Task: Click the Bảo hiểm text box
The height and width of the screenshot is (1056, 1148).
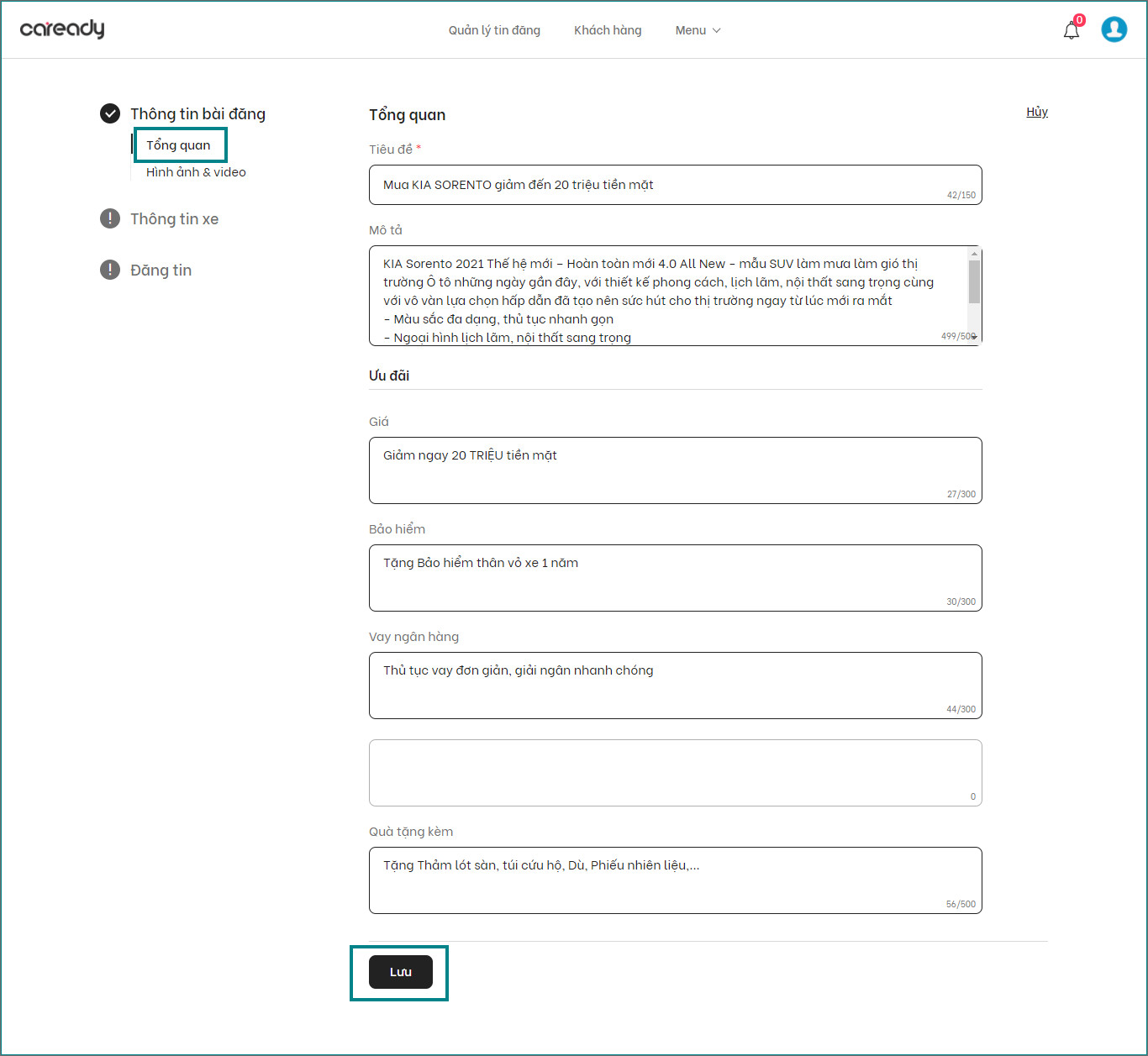Action: [676, 578]
